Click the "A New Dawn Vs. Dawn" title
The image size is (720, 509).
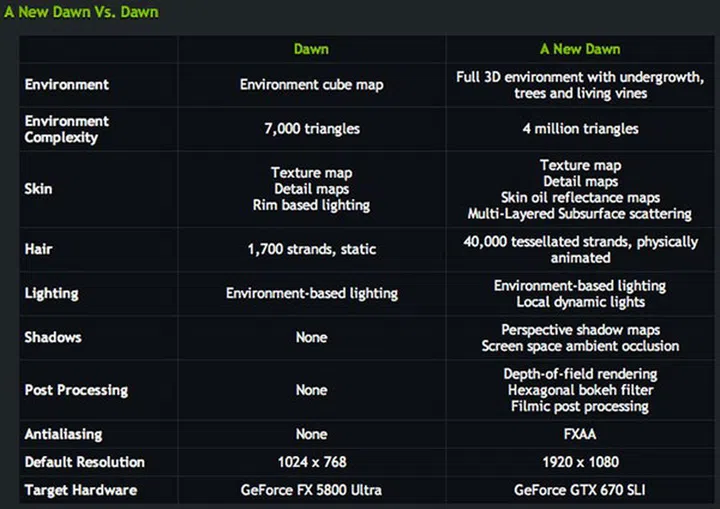(x=80, y=12)
